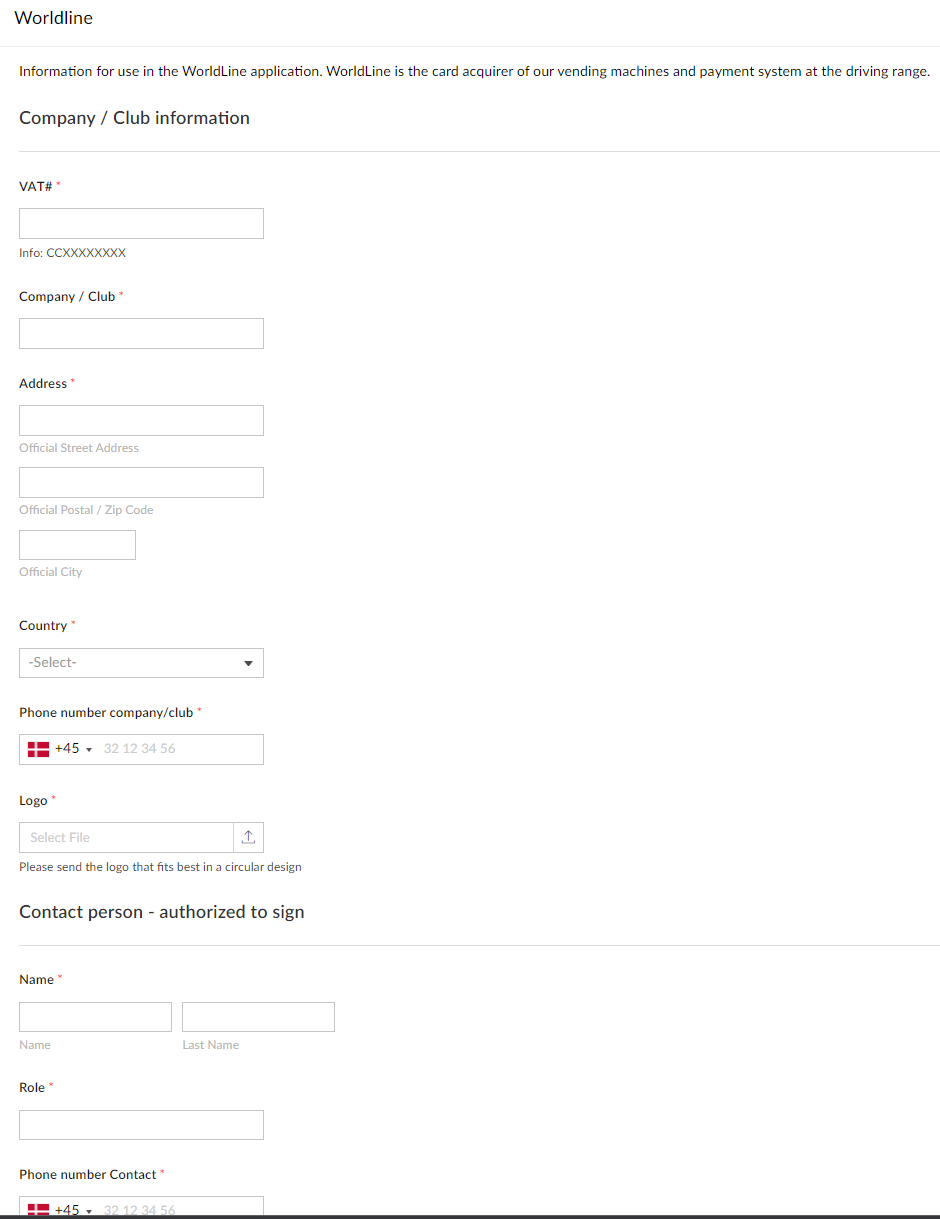Click Denmark flag in company phone field
Viewport: 940px width, 1219px height.
point(39,749)
